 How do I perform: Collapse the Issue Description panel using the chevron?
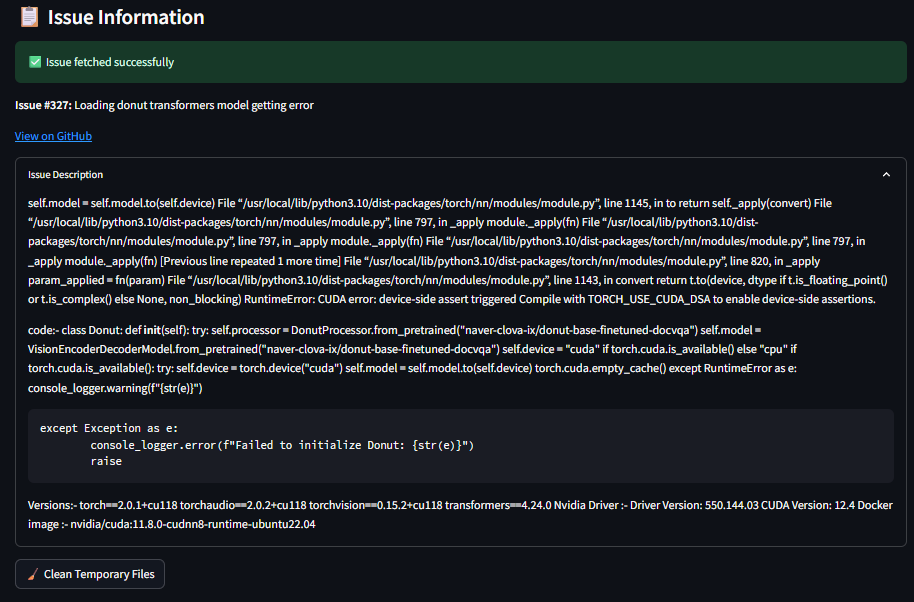[886, 174]
